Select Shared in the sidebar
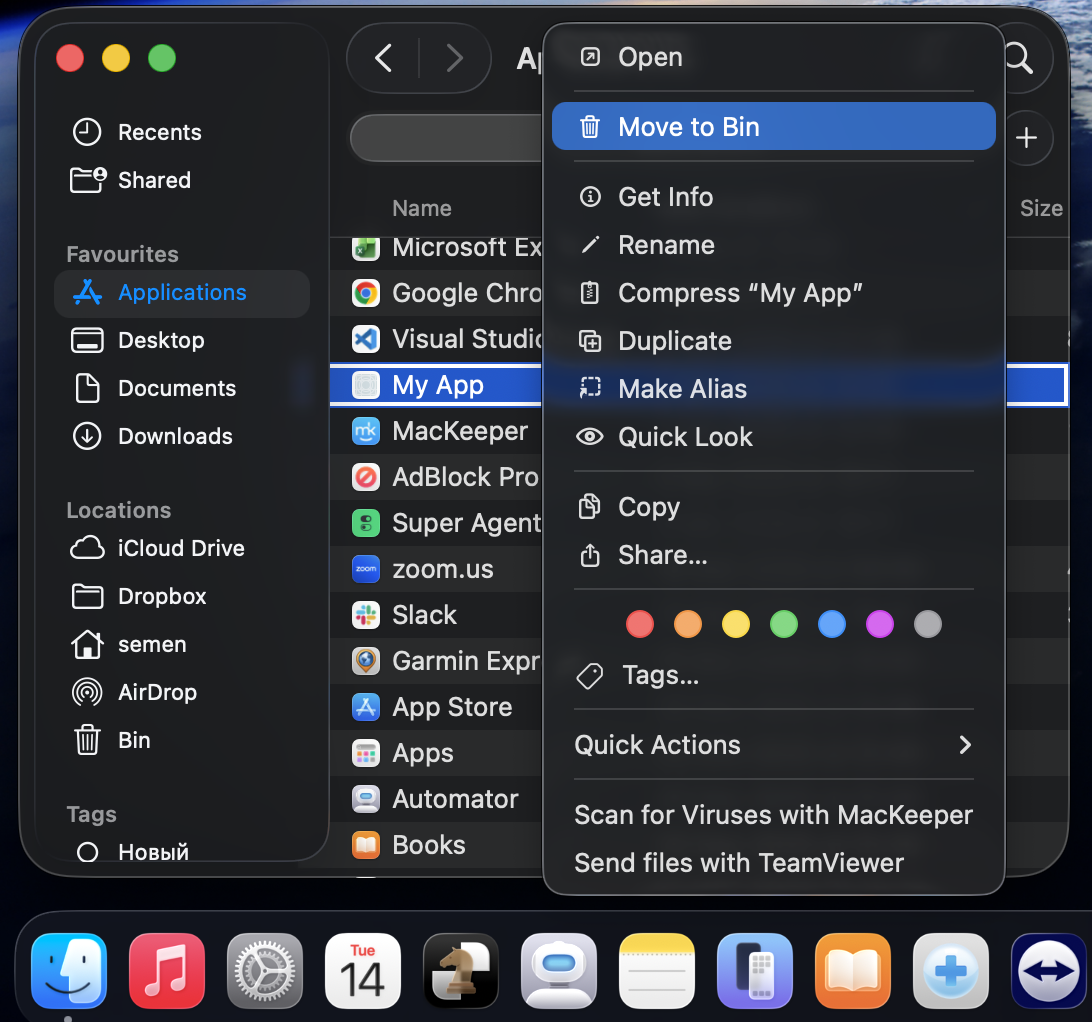The width and height of the screenshot is (1092, 1022). coord(130,180)
